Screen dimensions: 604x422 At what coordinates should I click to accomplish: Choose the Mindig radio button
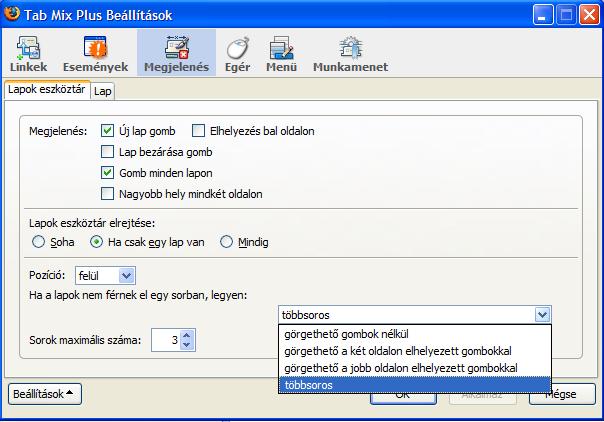point(226,242)
